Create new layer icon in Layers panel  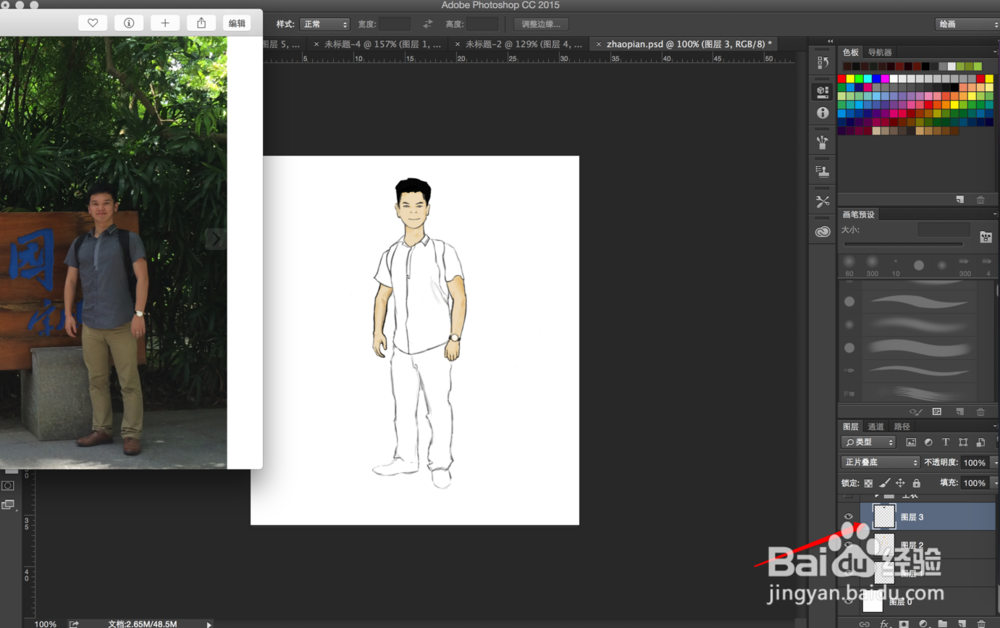coord(962,623)
